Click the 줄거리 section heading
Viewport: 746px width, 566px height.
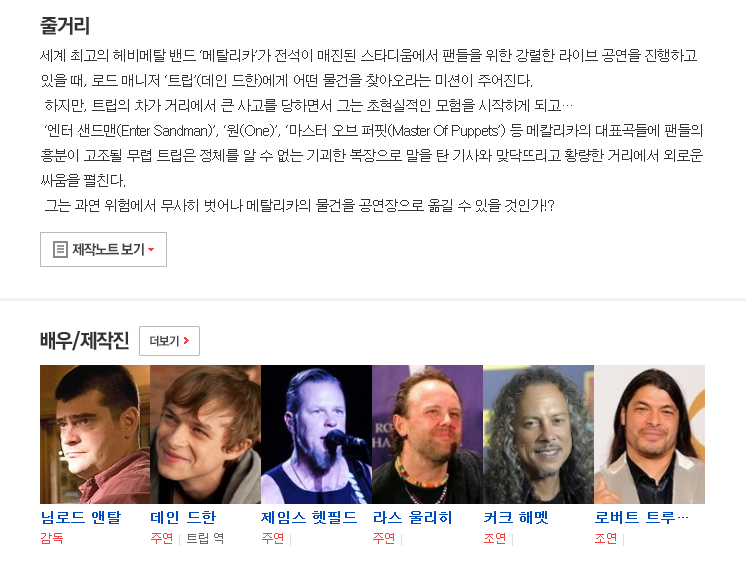coord(65,25)
